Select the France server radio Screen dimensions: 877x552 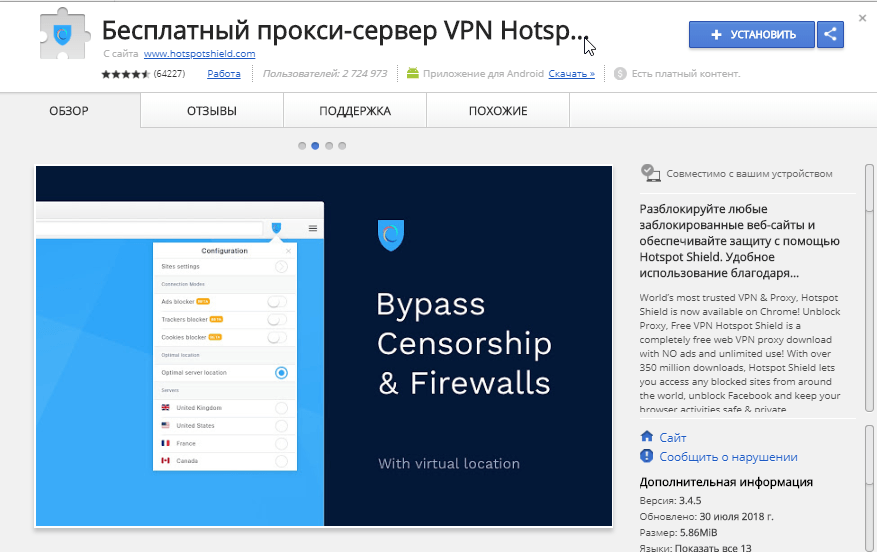281,444
